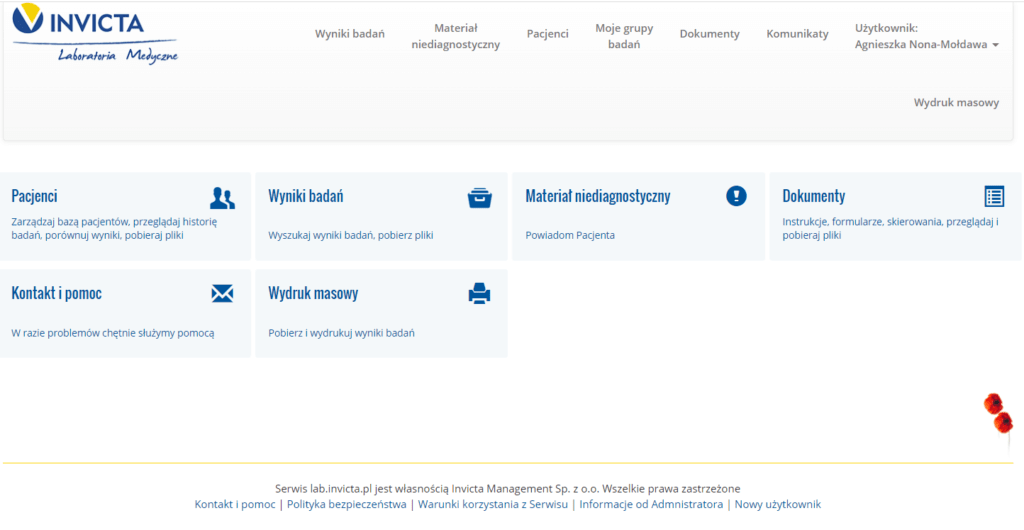Click the envelope icon on Kontakt i pomoc
This screenshot has width=1024, height=530.
coord(222,293)
